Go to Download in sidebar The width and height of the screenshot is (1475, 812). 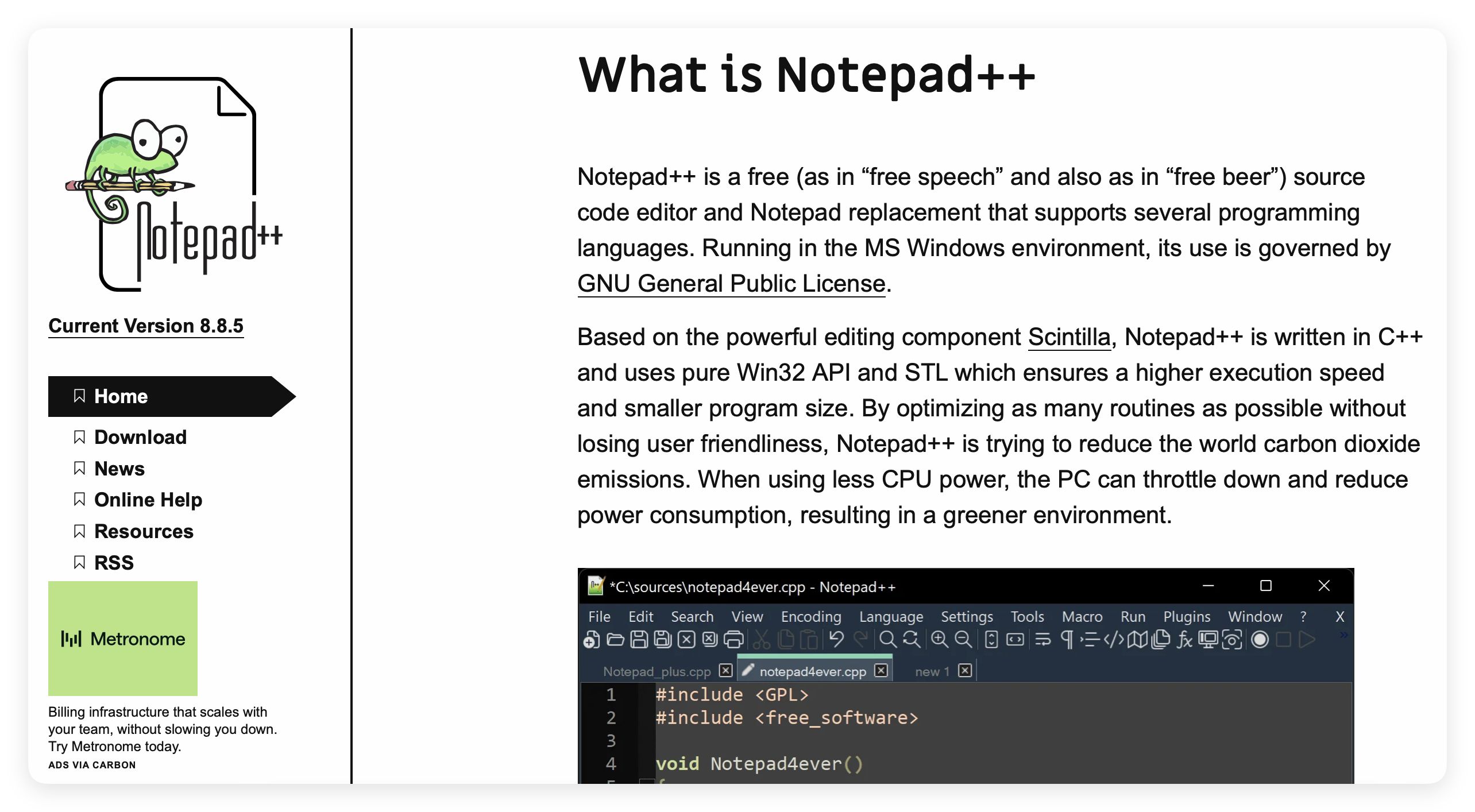click(x=140, y=438)
